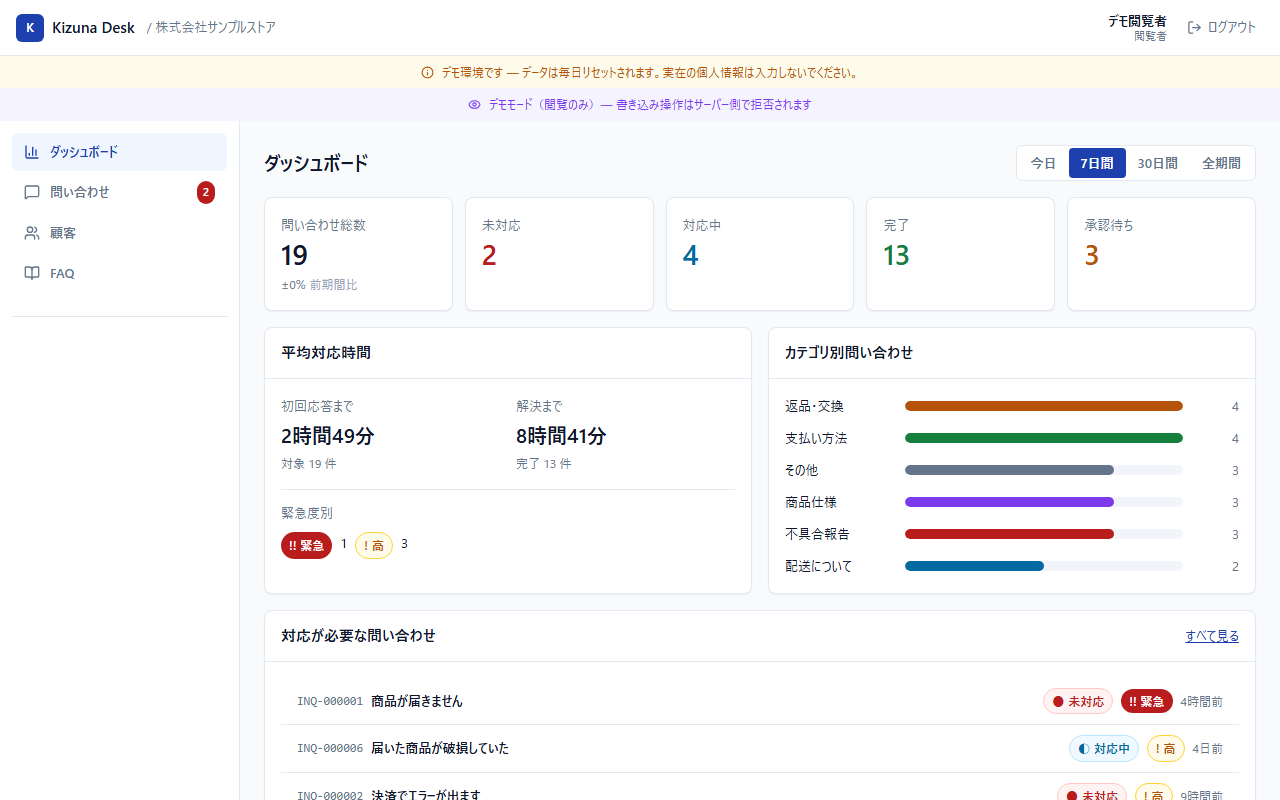Click the Kizuna Desk K logo icon
This screenshot has height=800, width=1280.
[30, 28]
